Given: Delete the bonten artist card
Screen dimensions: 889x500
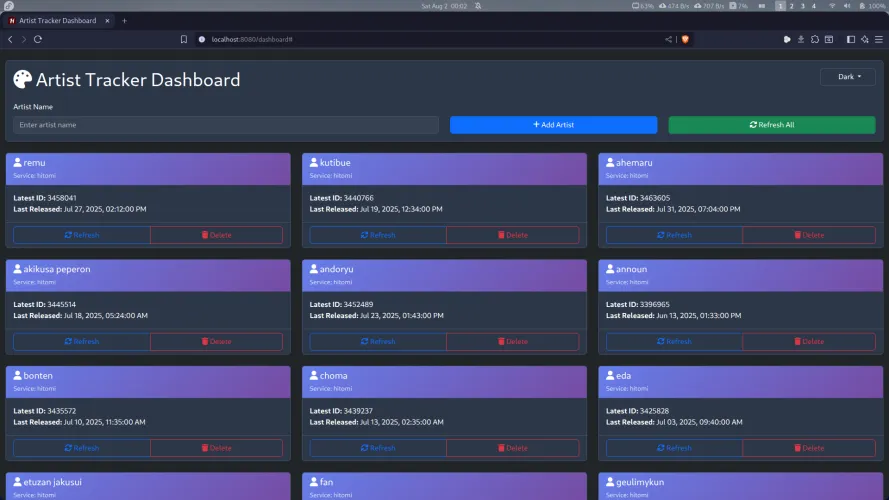Looking at the screenshot, I should [217, 448].
